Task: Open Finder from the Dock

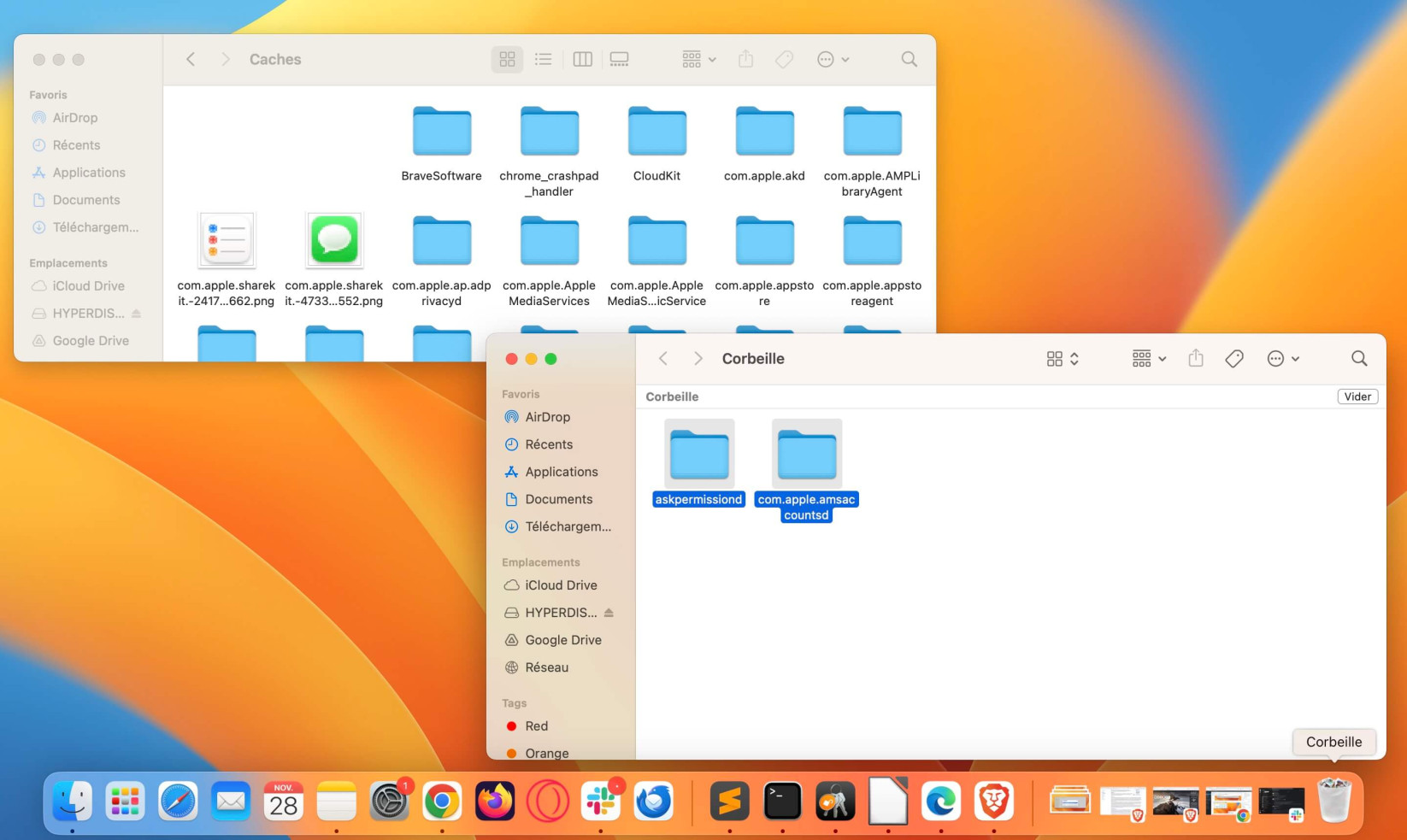Action: (x=73, y=802)
